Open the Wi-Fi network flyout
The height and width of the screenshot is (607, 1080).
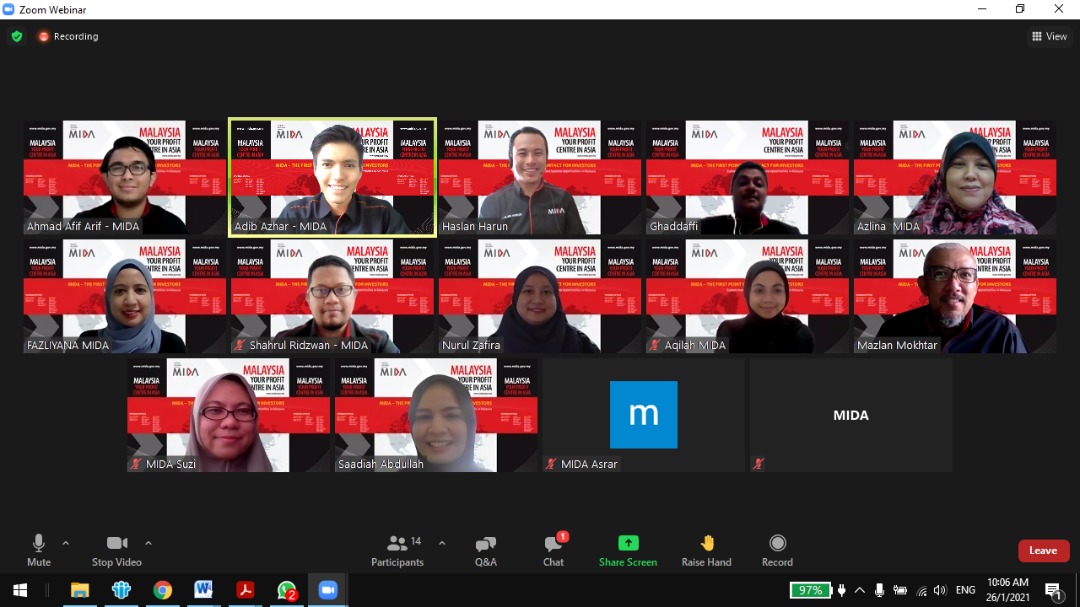click(922, 590)
